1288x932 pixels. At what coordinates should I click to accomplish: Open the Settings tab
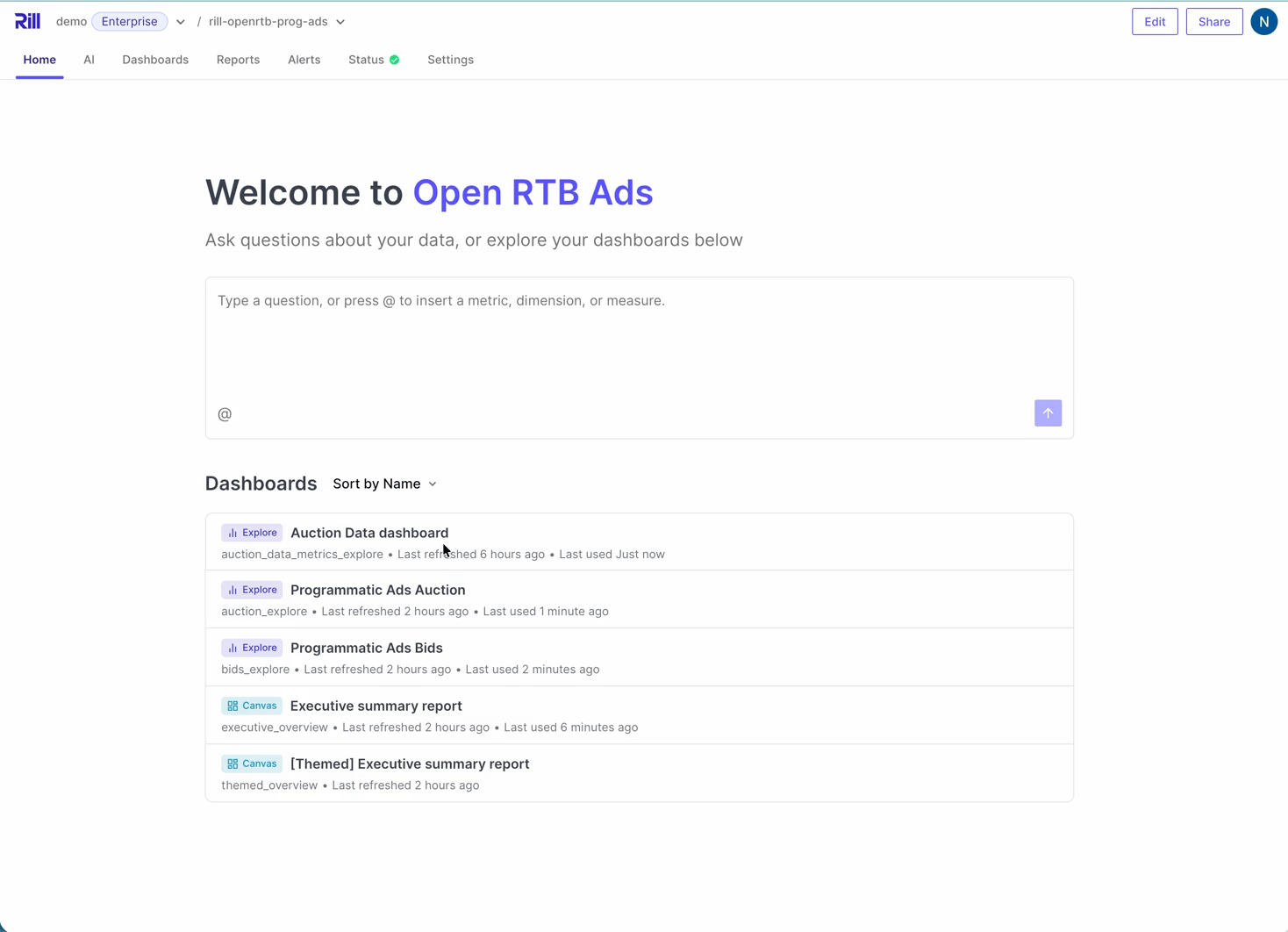[450, 60]
